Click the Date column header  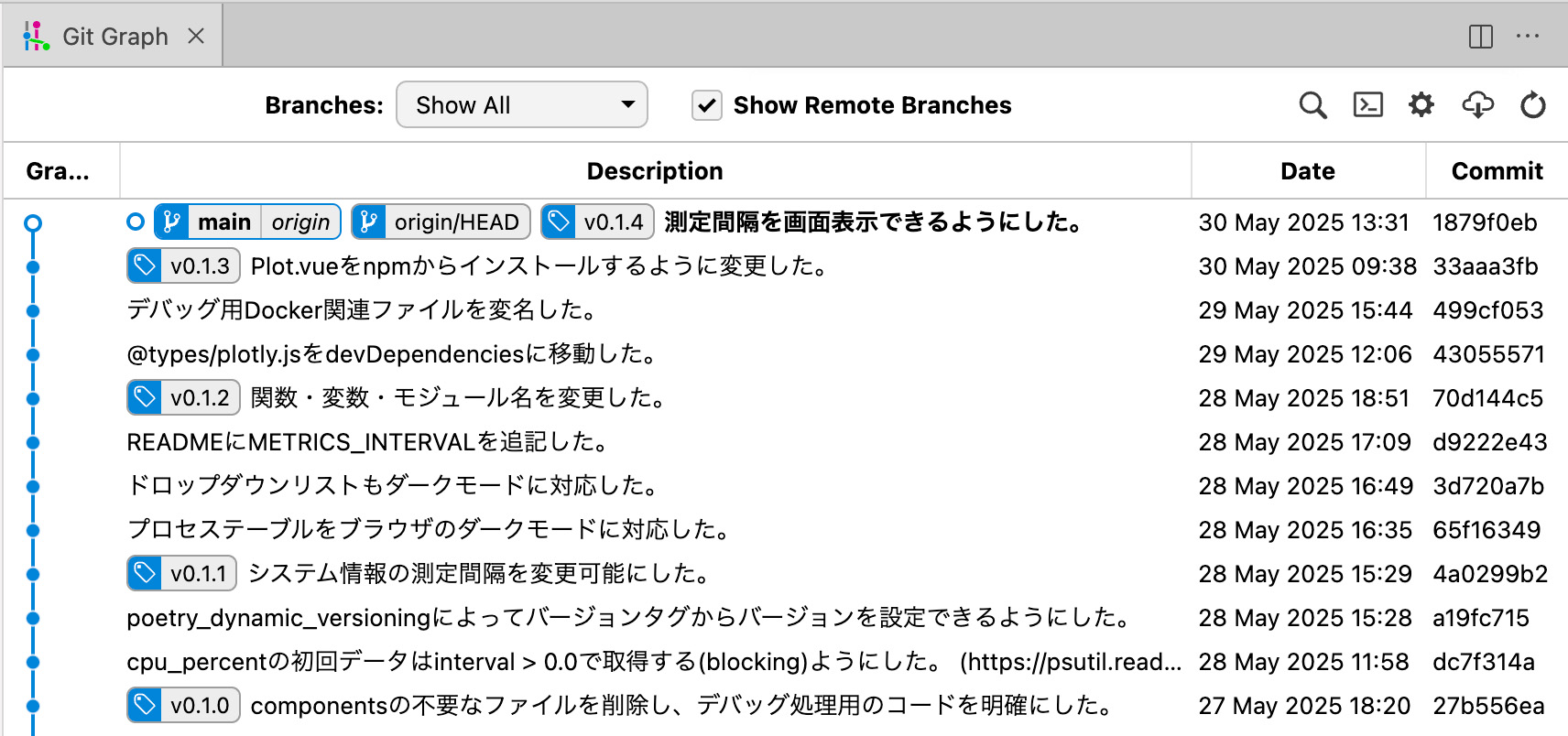click(1307, 171)
